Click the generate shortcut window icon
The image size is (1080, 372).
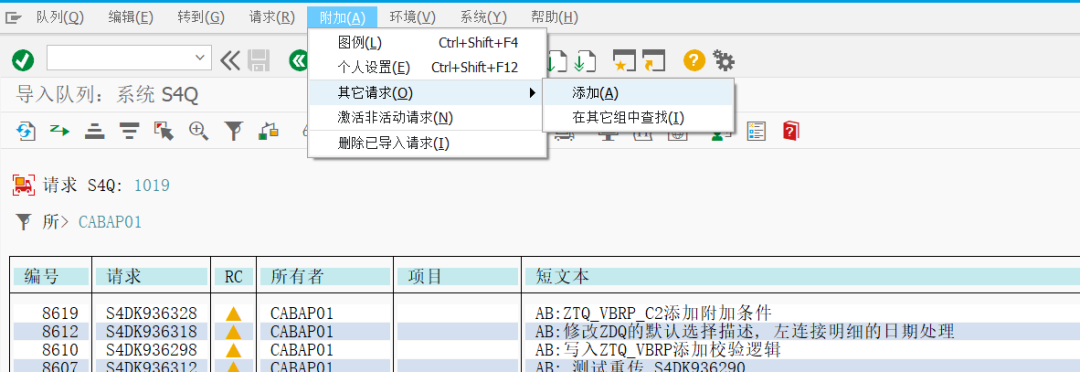[654, 61]
